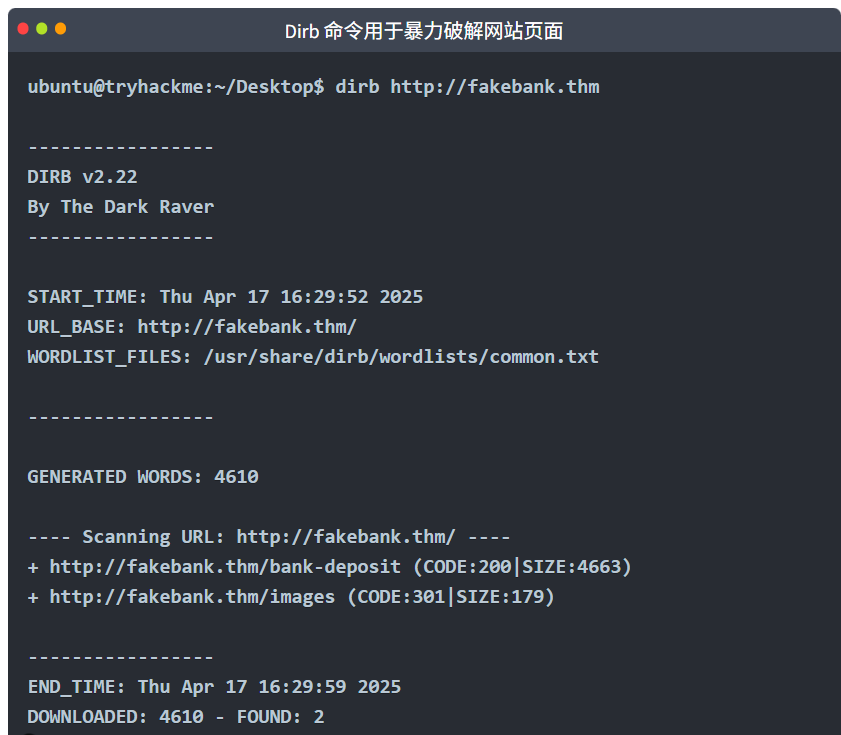Viewport: 841px width, 735px height.
Task: Click the DIRB v2.22 version text
Action: point(83,176)
